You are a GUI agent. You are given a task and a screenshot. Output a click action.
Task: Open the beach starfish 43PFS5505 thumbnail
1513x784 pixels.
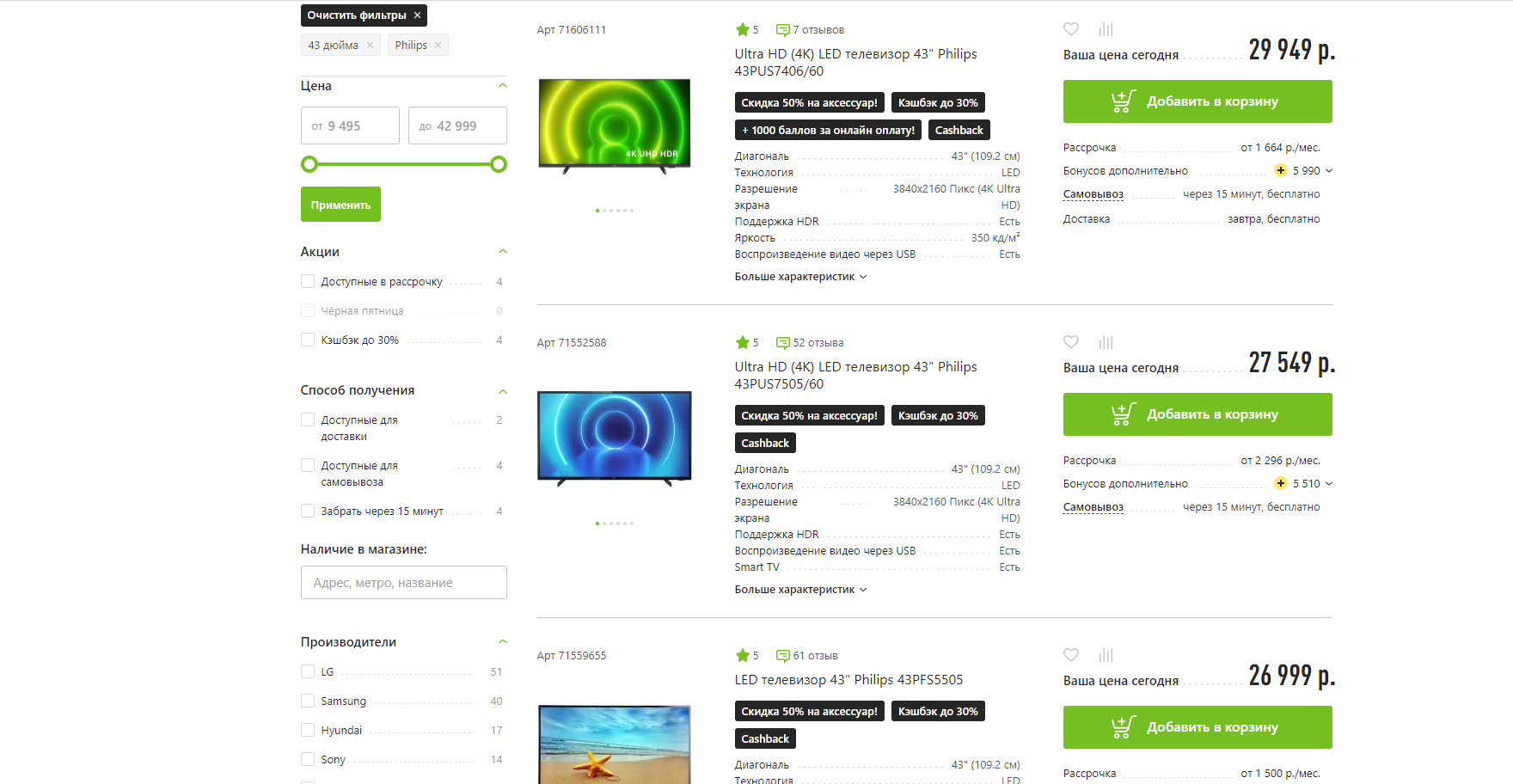[615, 744]
